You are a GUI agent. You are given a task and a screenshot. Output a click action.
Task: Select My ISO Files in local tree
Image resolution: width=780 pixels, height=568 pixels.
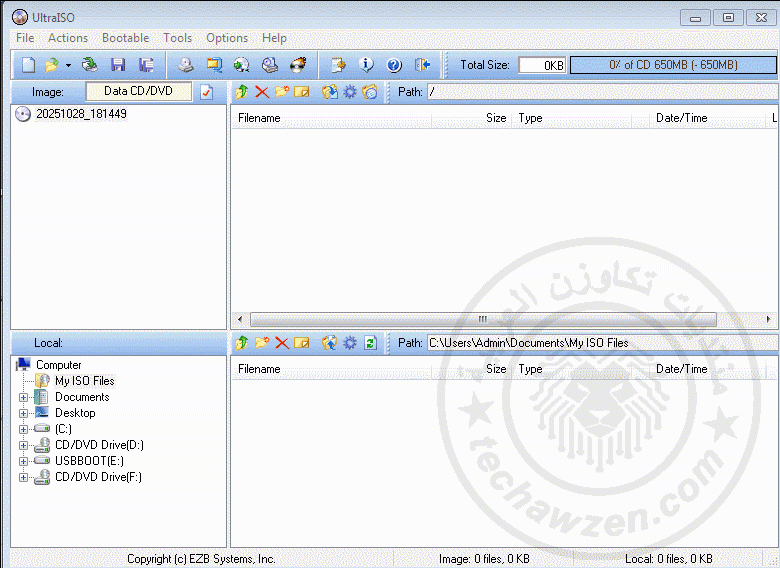85,381
